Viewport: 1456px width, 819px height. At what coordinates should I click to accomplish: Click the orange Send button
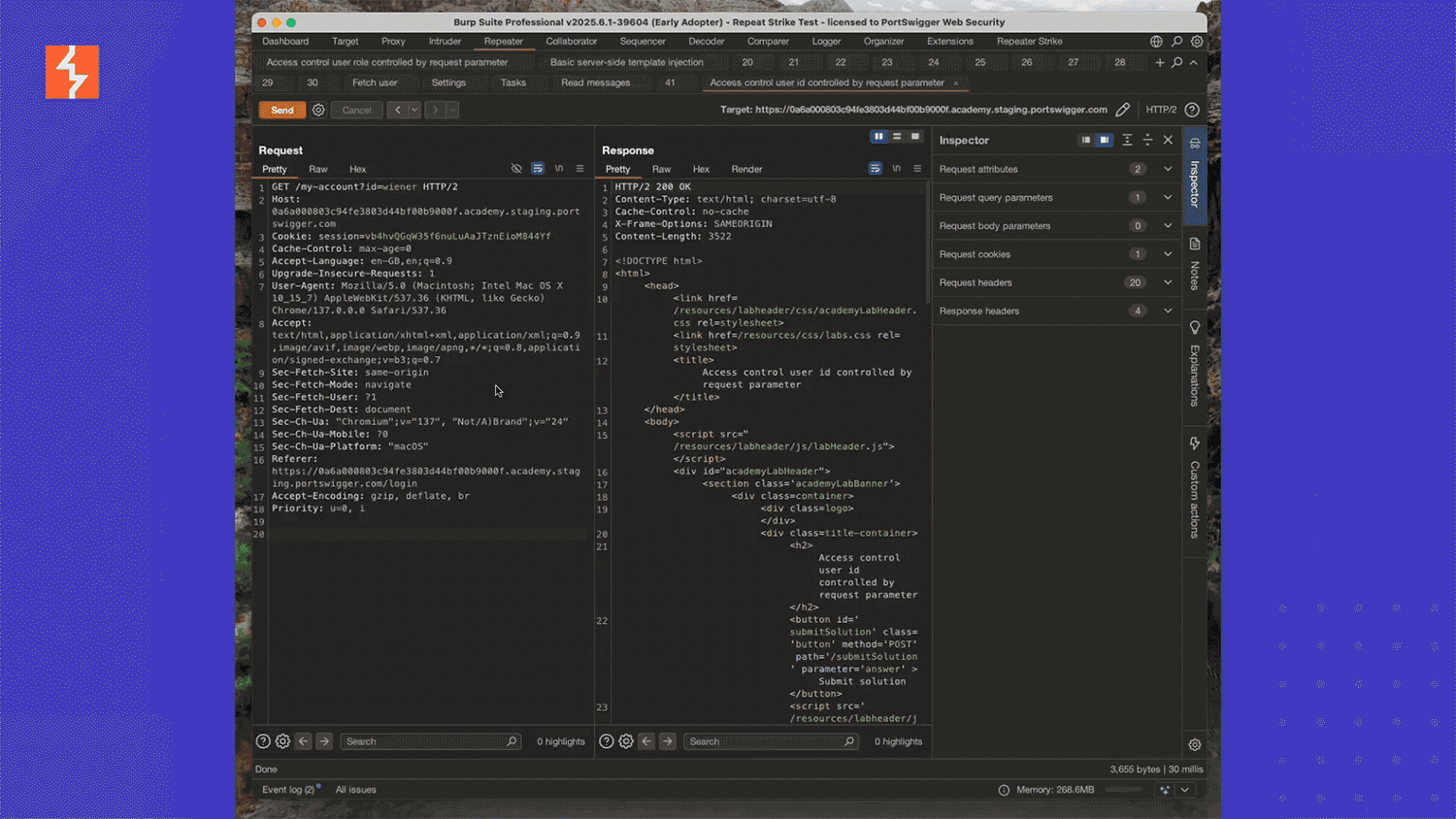pyautogui.click(x=282, y=110)
